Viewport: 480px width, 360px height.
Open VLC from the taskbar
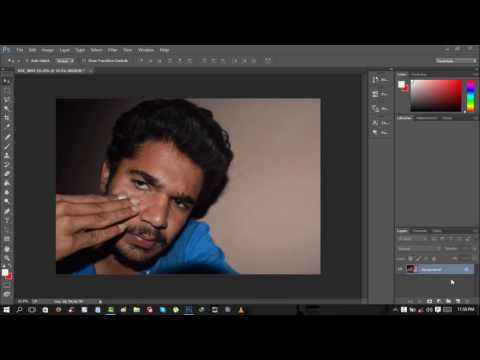(x=241, y=310)
